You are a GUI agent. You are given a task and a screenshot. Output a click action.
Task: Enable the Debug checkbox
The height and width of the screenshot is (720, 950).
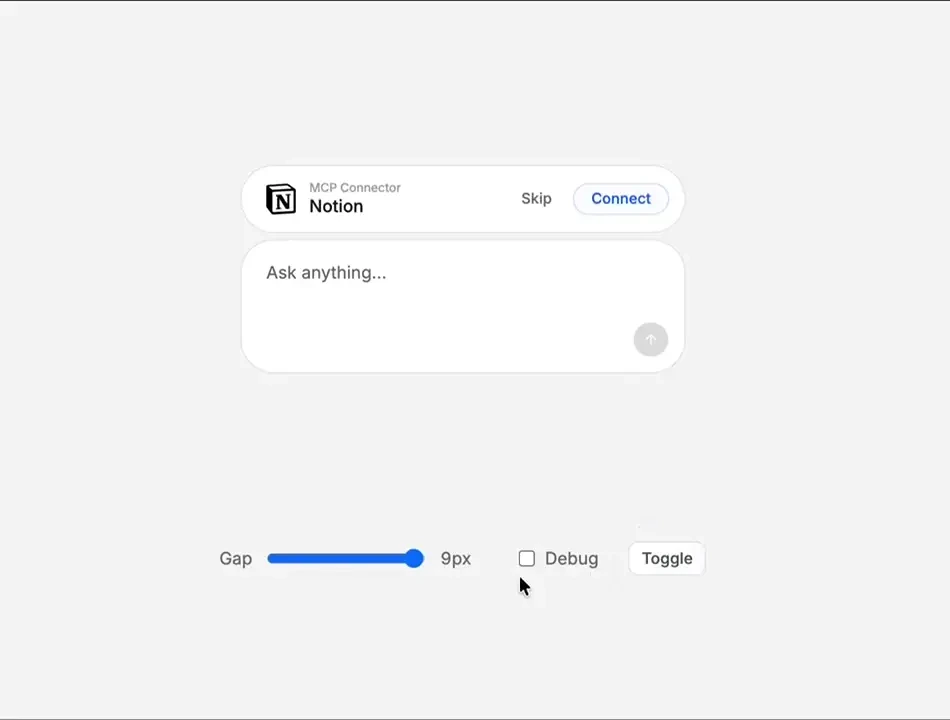click(x=526, y=558)
